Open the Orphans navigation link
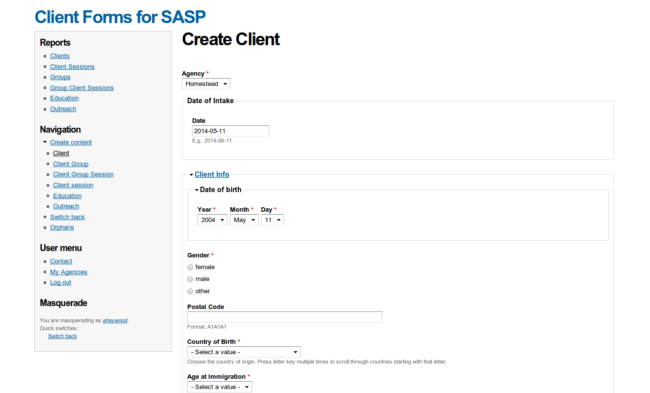 62,228
